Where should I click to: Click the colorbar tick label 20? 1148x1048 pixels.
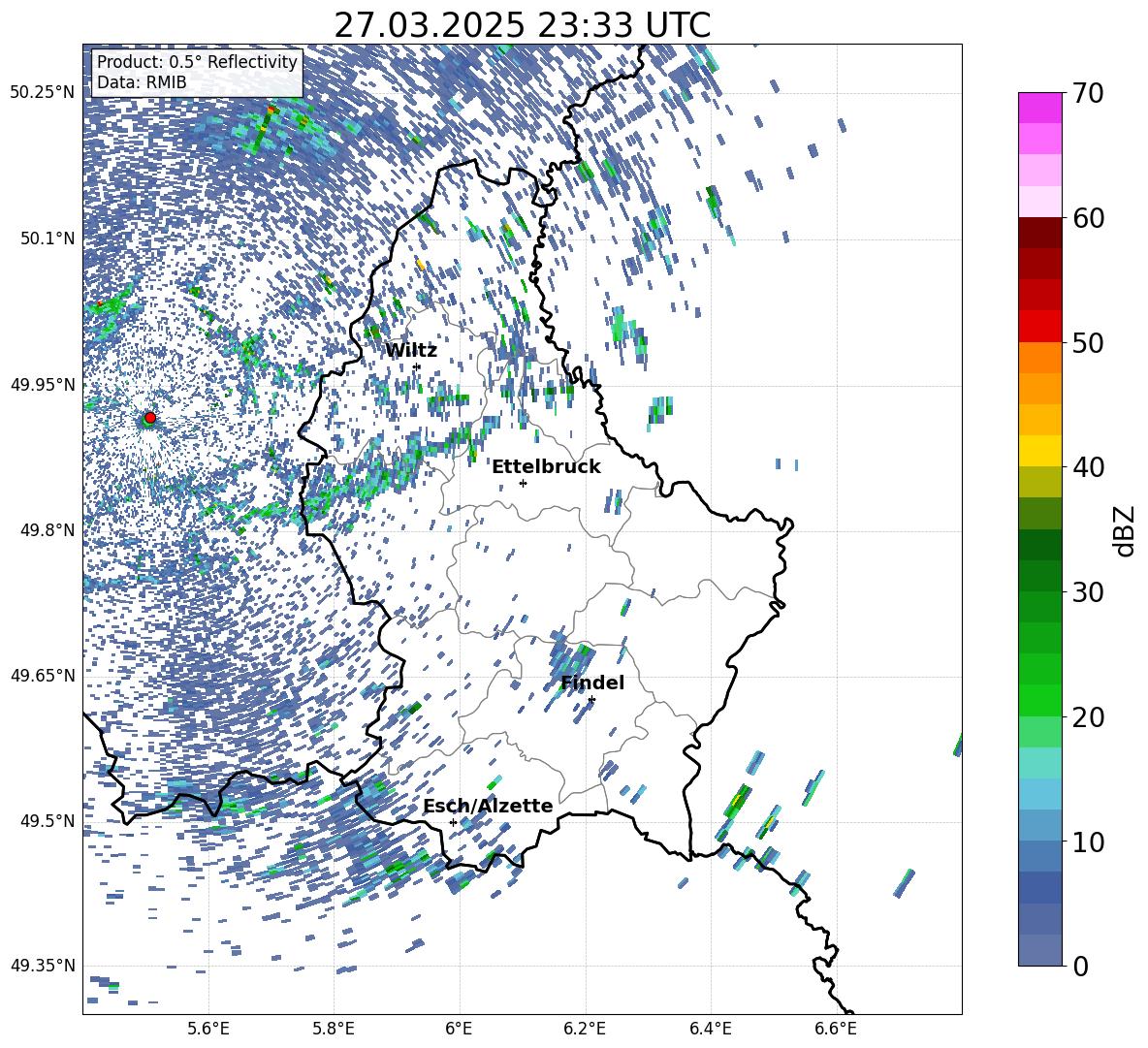[x=1089, y=717]
